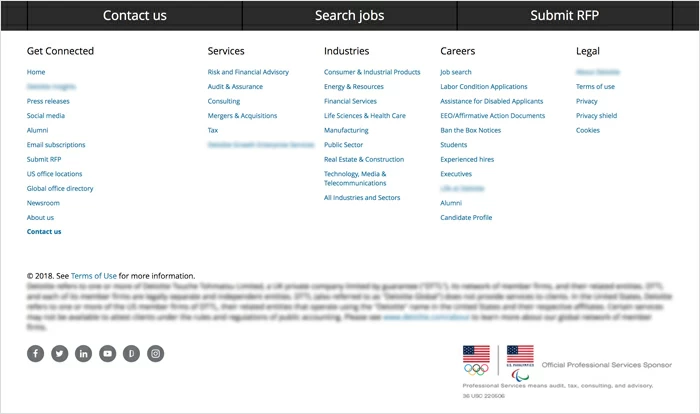Click the Job search link
Viewport: 700px width, 414px height.
pos(456,72)
